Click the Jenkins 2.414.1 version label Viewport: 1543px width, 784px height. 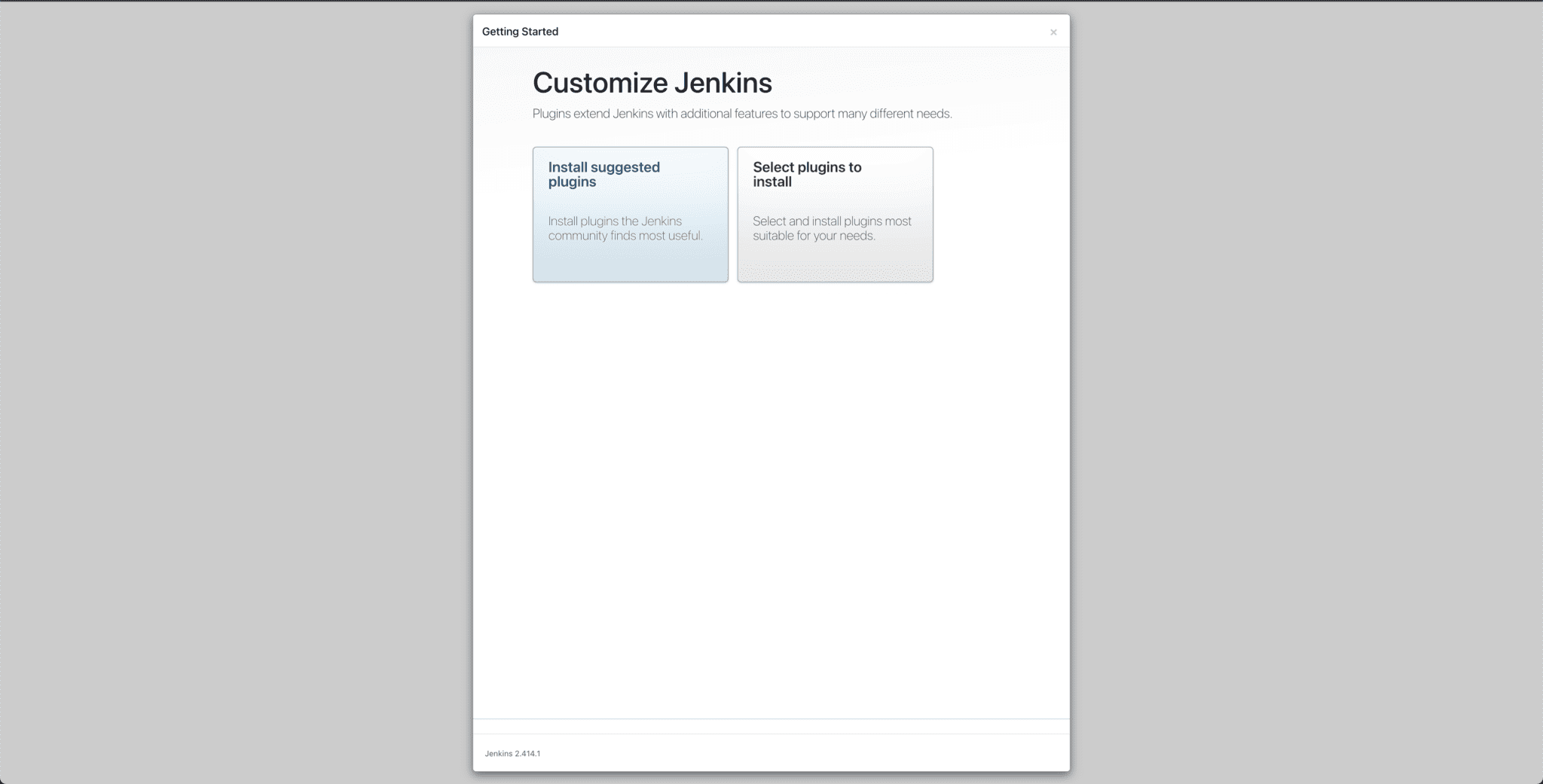point(512,752)
